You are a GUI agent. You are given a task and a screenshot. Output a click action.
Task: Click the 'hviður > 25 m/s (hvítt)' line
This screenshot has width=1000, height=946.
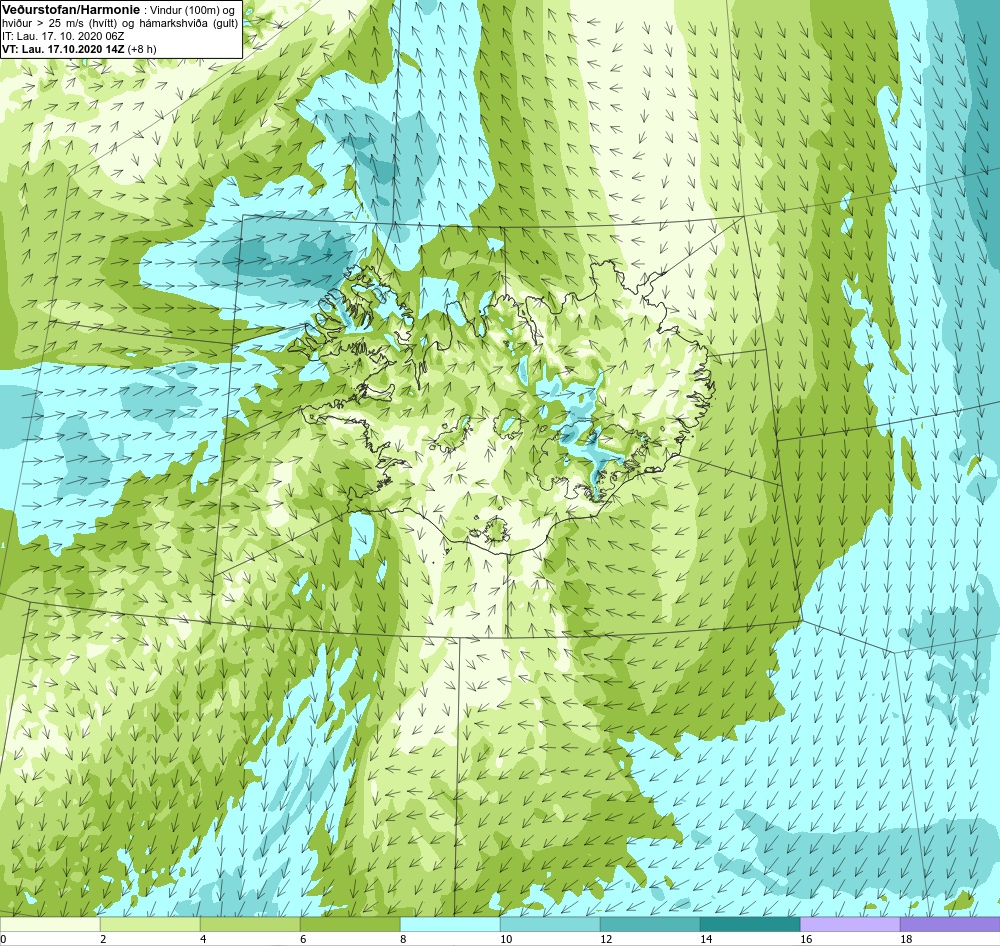click(x=59, y=24)
